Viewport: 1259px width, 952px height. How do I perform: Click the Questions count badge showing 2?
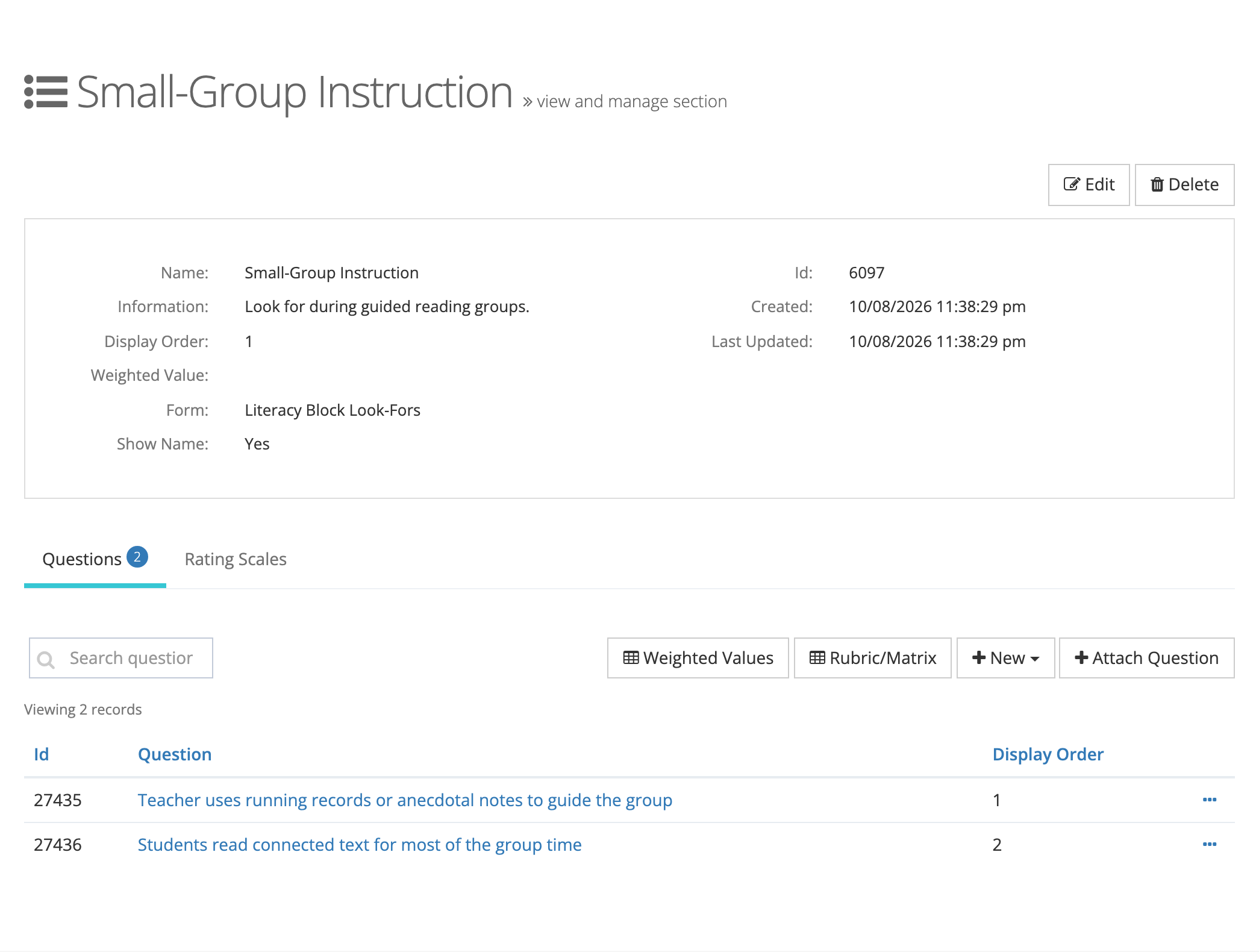coord(137,557)
